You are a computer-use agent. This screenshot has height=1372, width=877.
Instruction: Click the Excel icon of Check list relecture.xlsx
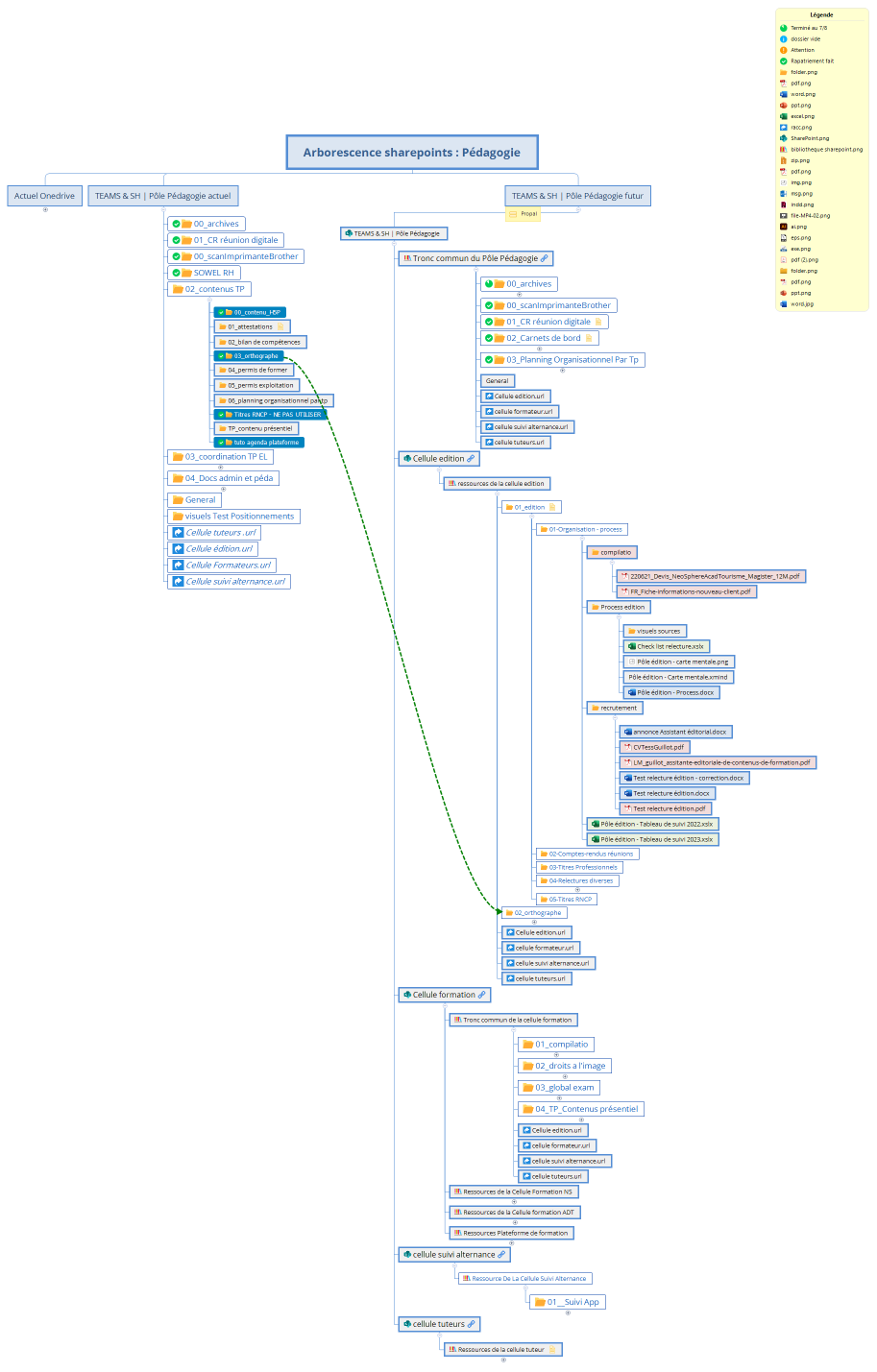631,646
